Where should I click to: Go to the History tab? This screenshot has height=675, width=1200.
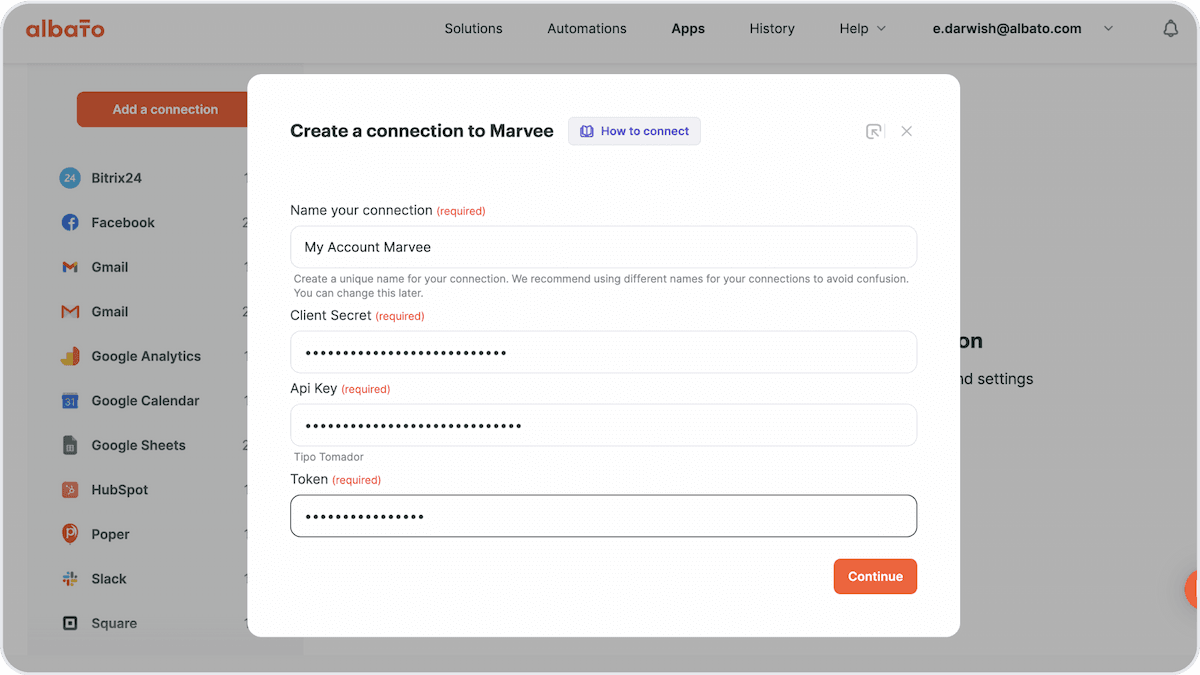(x=772, y=29)
